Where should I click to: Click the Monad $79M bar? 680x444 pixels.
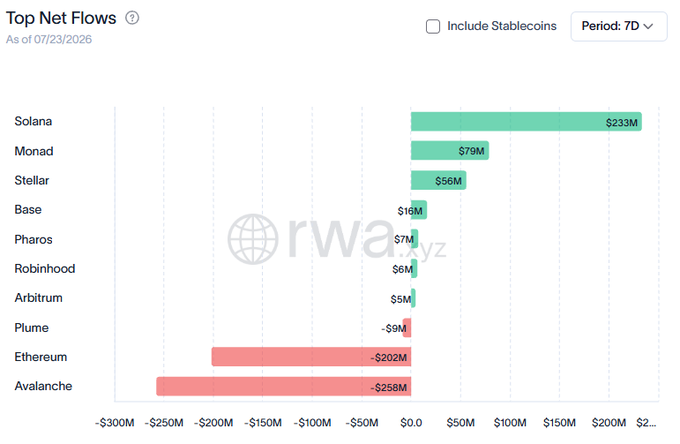coord(450,150)
